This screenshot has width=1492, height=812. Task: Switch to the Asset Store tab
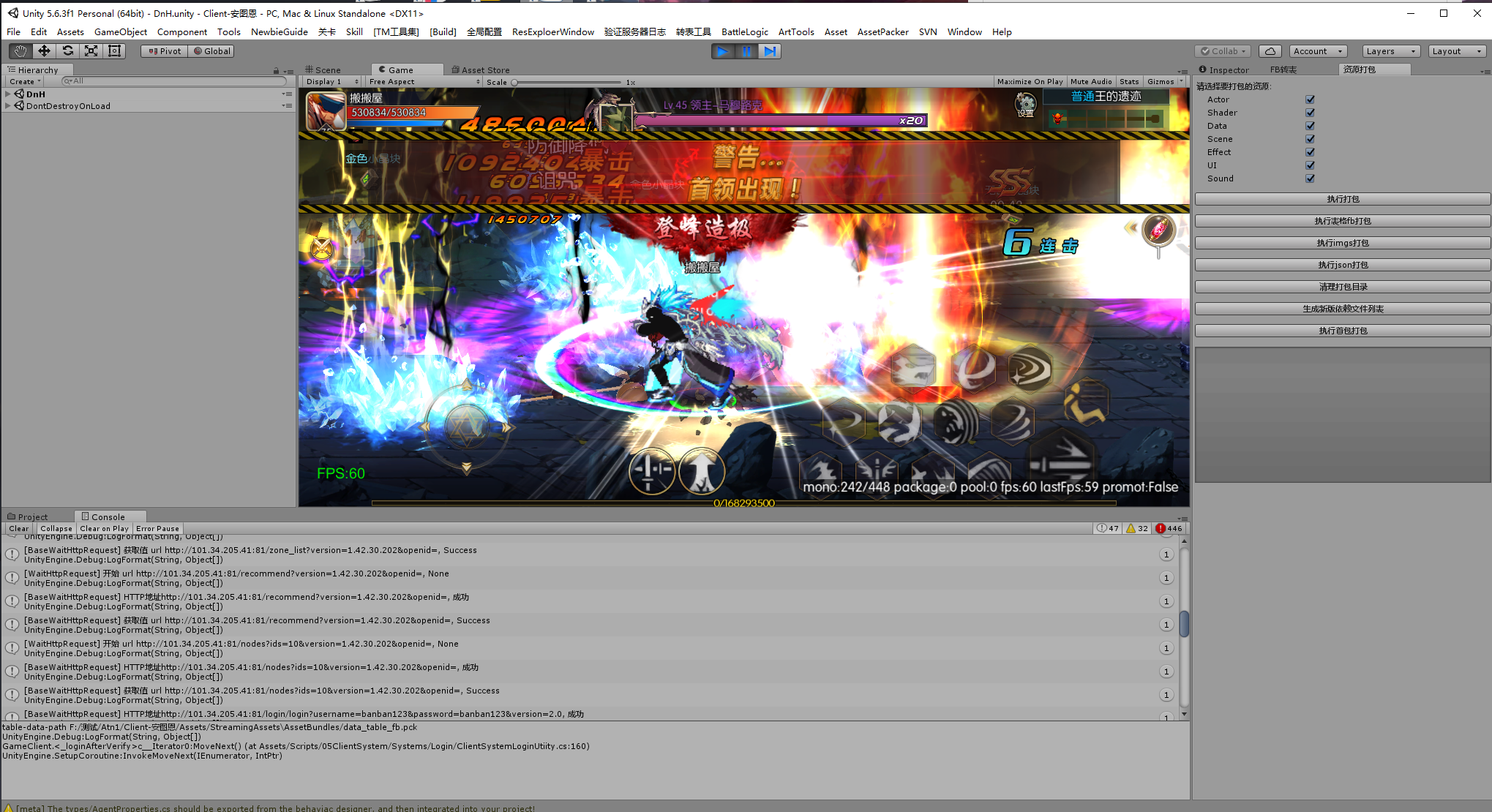[x=481, y=70]
